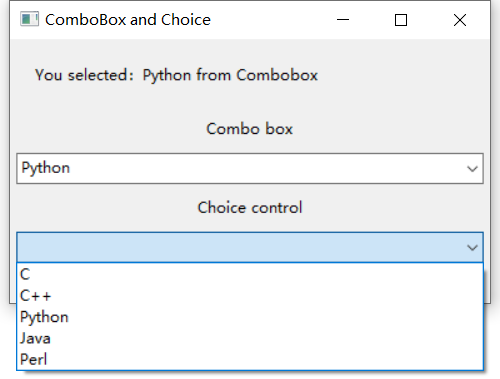
Task: Collapse the Choice control dropdown arrow
Action: [x=472, y=248]
